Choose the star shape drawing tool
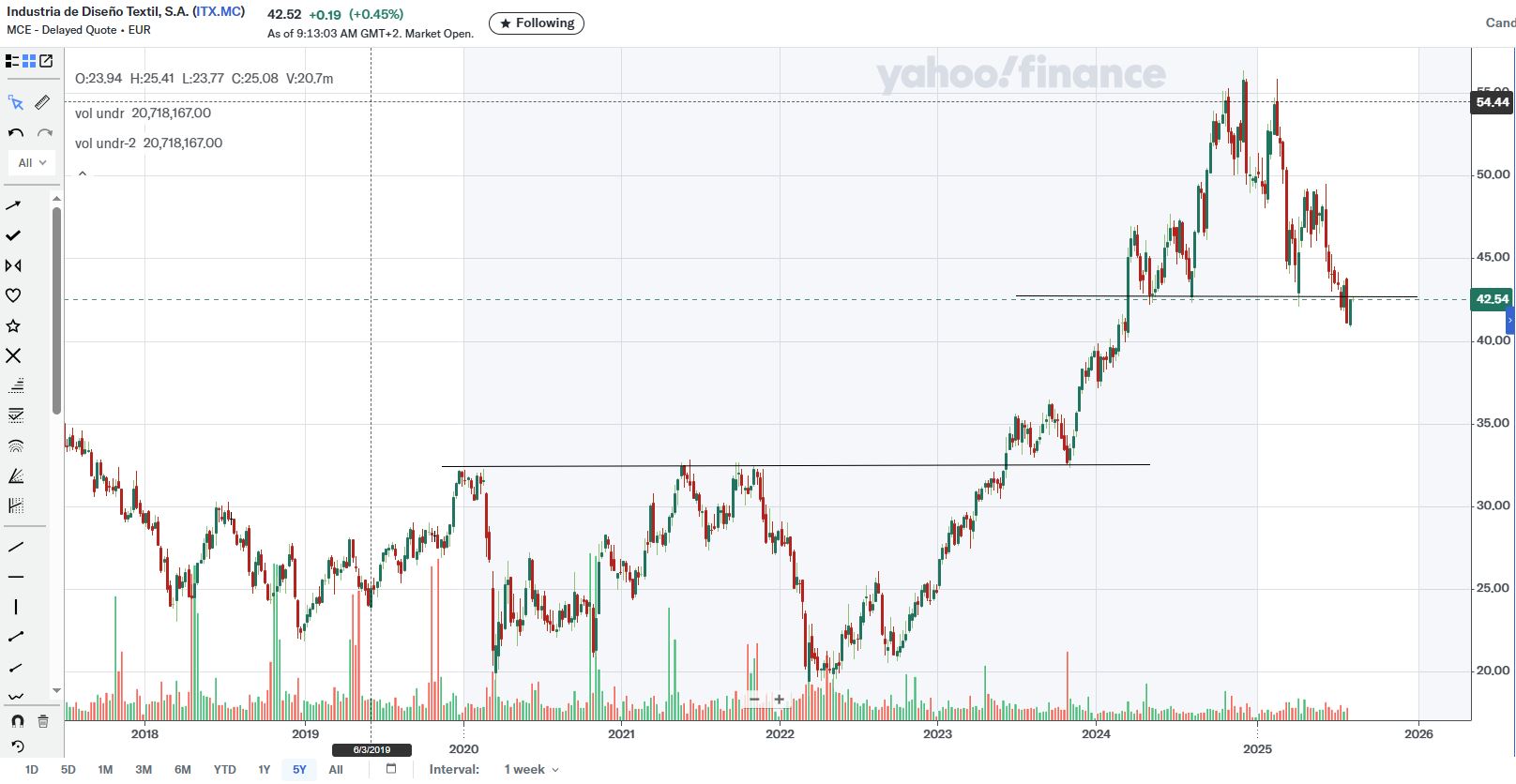Image resolution: width=1516 pixels, height=784 pixels. click(13, 325)
